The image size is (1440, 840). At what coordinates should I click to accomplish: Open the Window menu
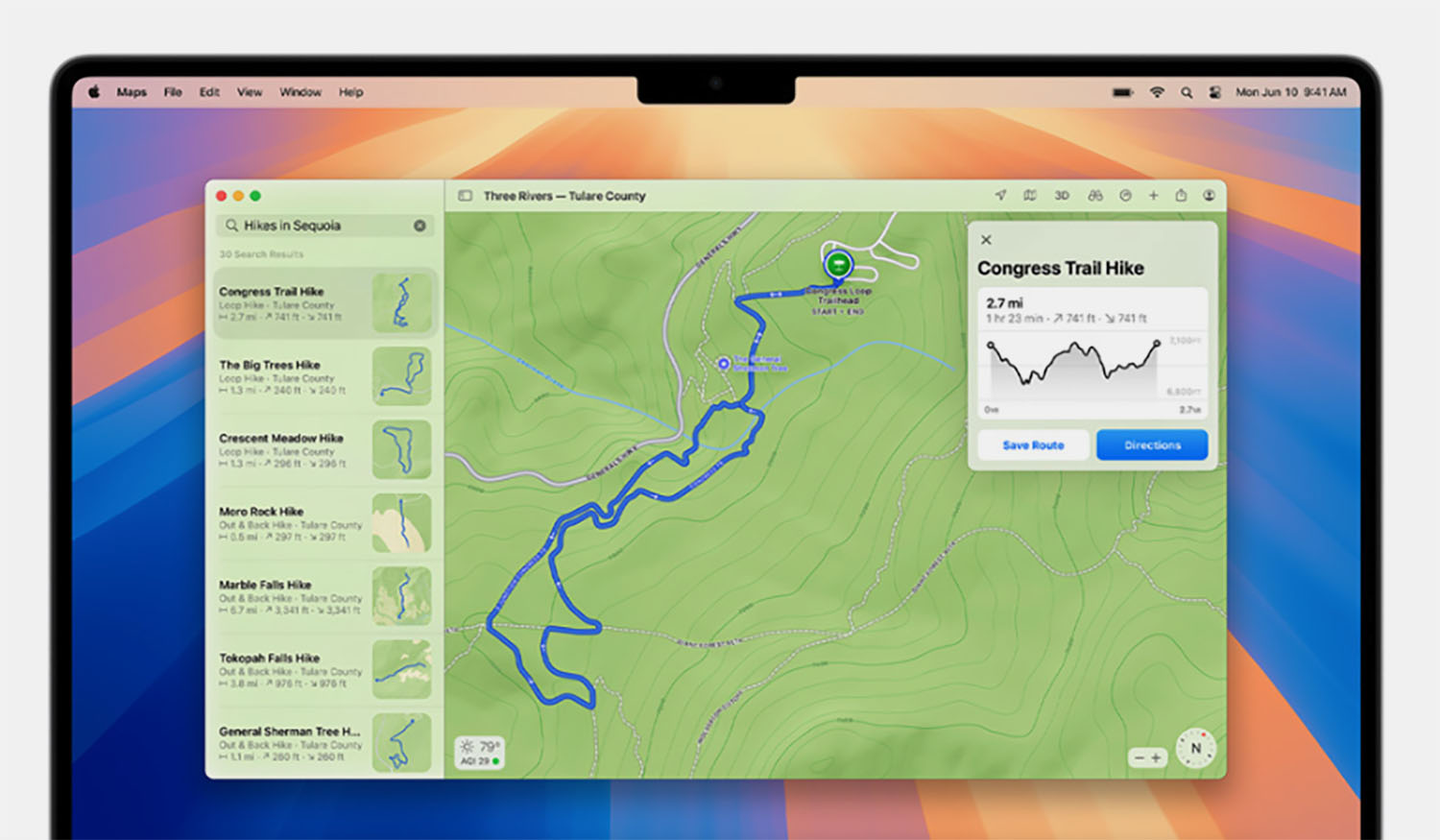click(x=300, y=92)
